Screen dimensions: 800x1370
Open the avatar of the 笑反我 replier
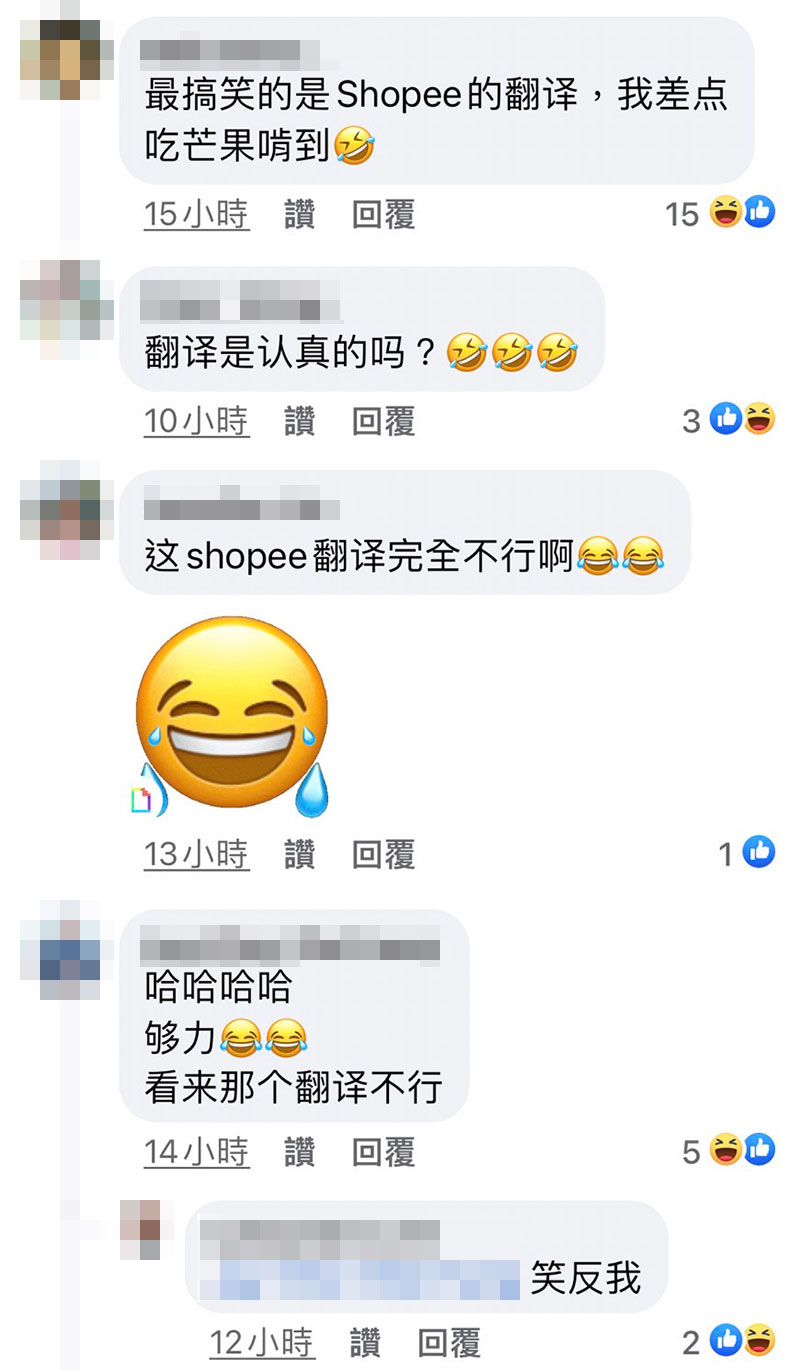pos(140,1230)
